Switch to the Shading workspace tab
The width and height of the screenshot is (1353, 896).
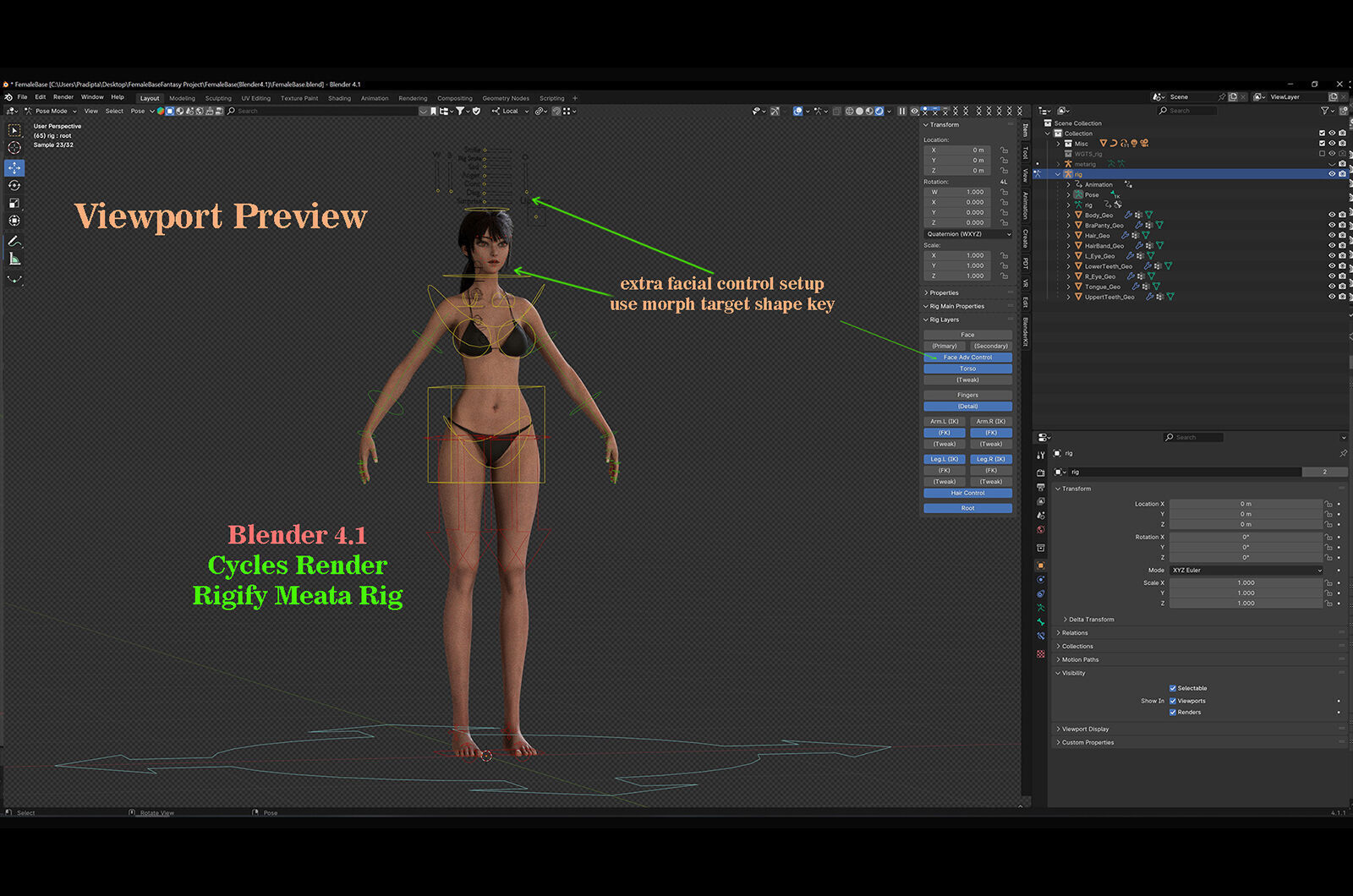[339, 98]
